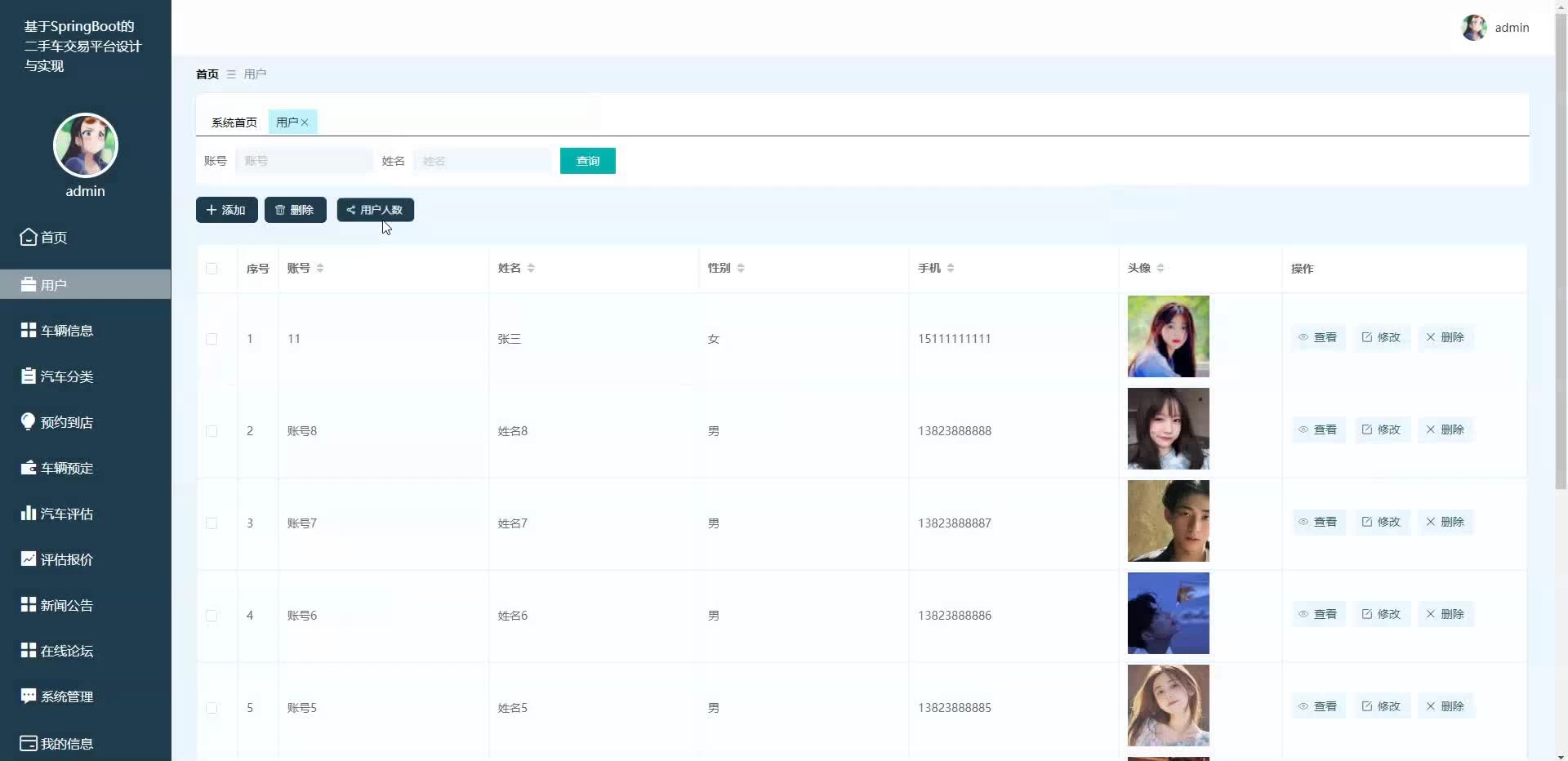Viewport: 1568px width, 761px height.
Task: Open the 首页 home icon in sidebar
Action: pyautogui.click(x=29, y=237)
